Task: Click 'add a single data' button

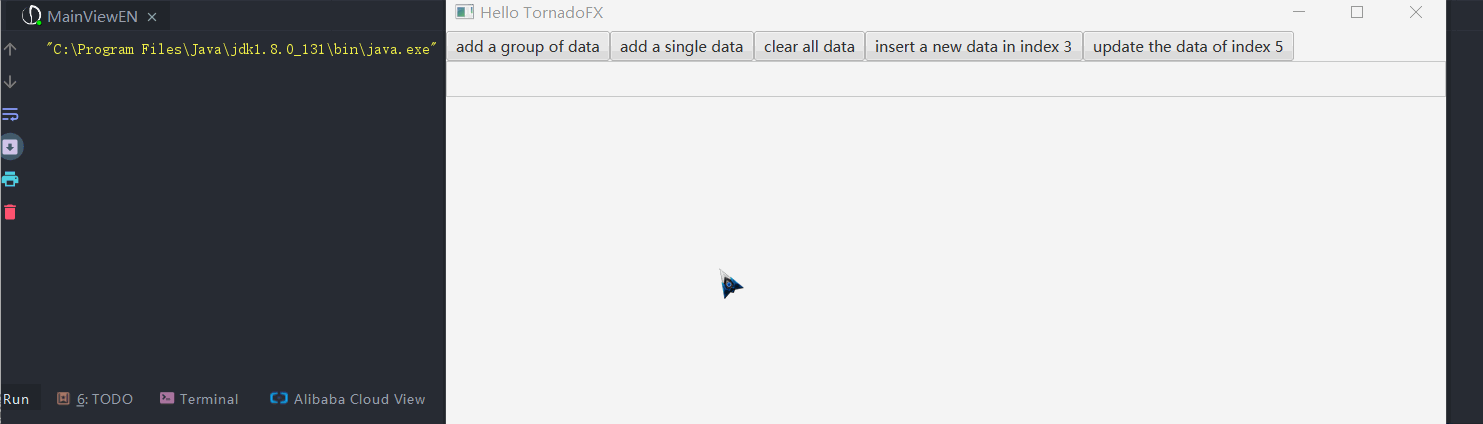Action: click(x=681, y=47)
